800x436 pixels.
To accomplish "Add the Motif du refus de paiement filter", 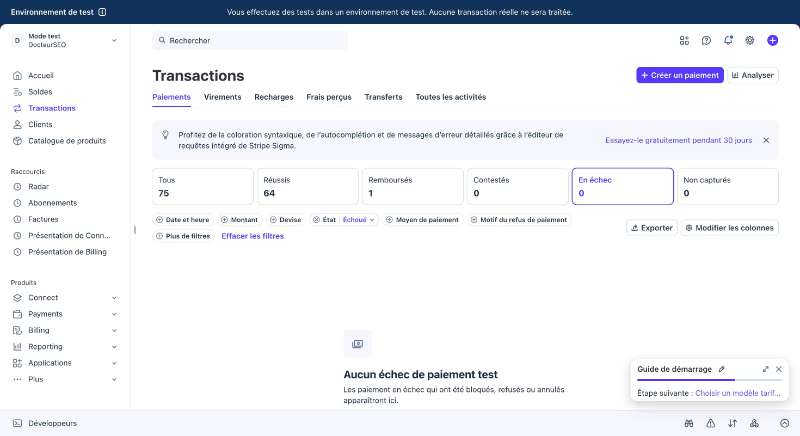I will 519,220.
